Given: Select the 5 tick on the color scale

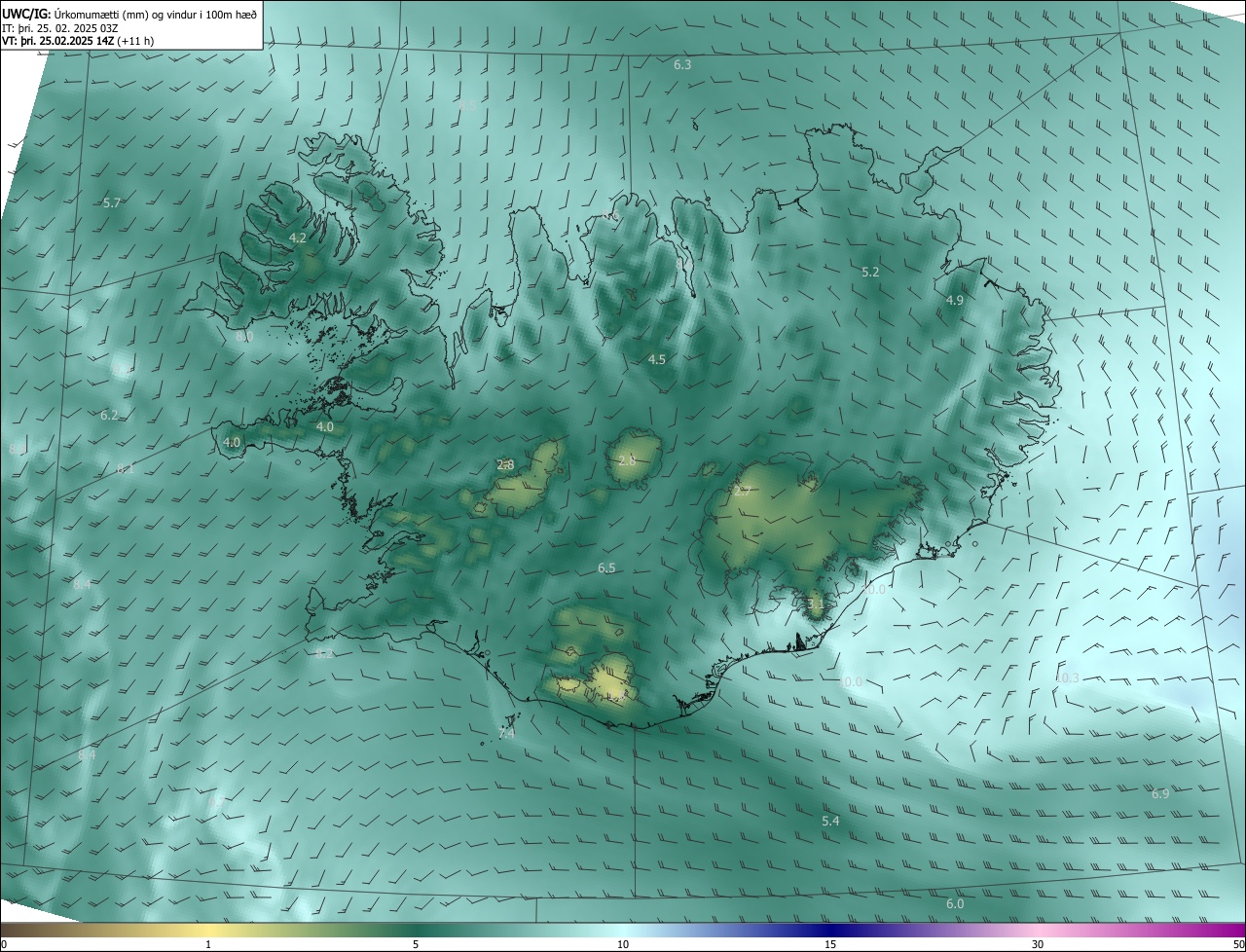Looking at the screenshot, I should point(416,945).
